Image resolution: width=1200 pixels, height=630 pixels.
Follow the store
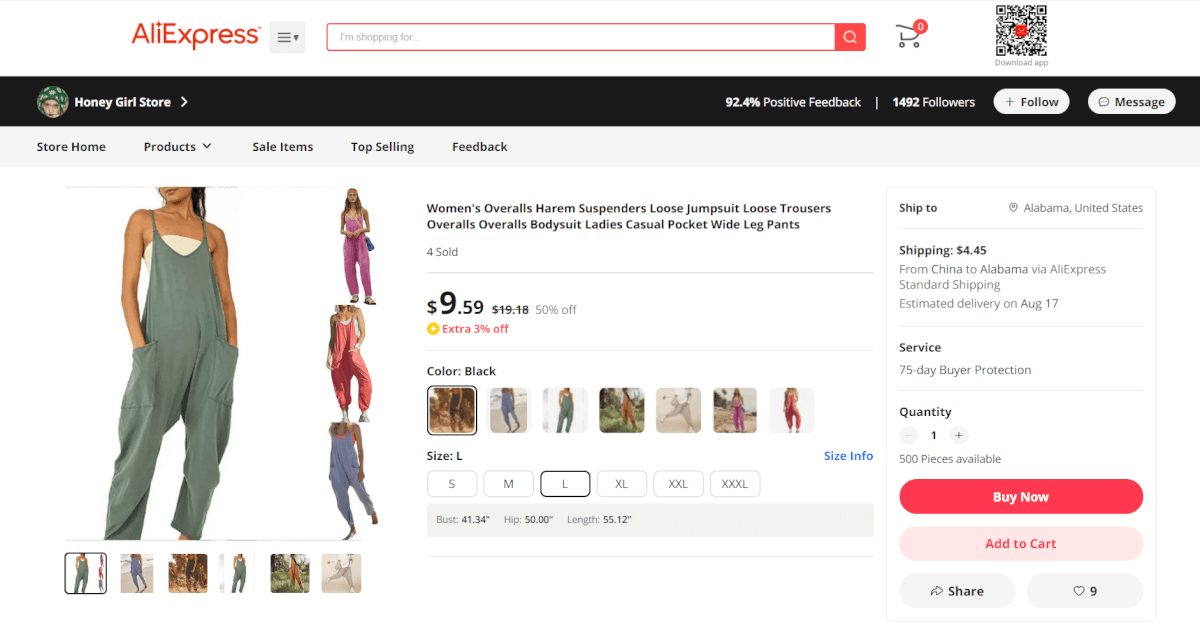pyautogui.click(x=1031, y=102)
